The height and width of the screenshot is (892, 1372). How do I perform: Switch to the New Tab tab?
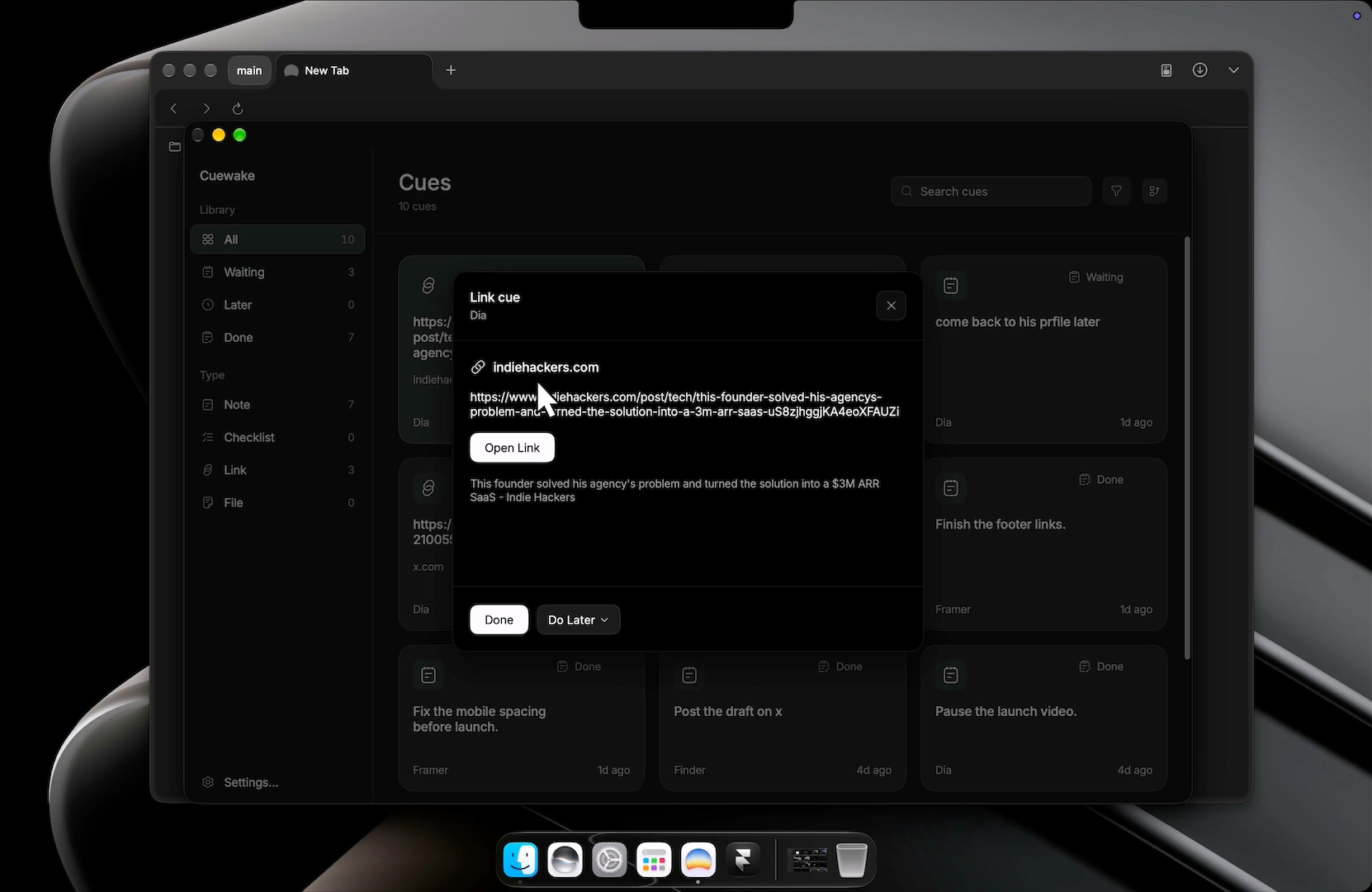tap(354, 70)
